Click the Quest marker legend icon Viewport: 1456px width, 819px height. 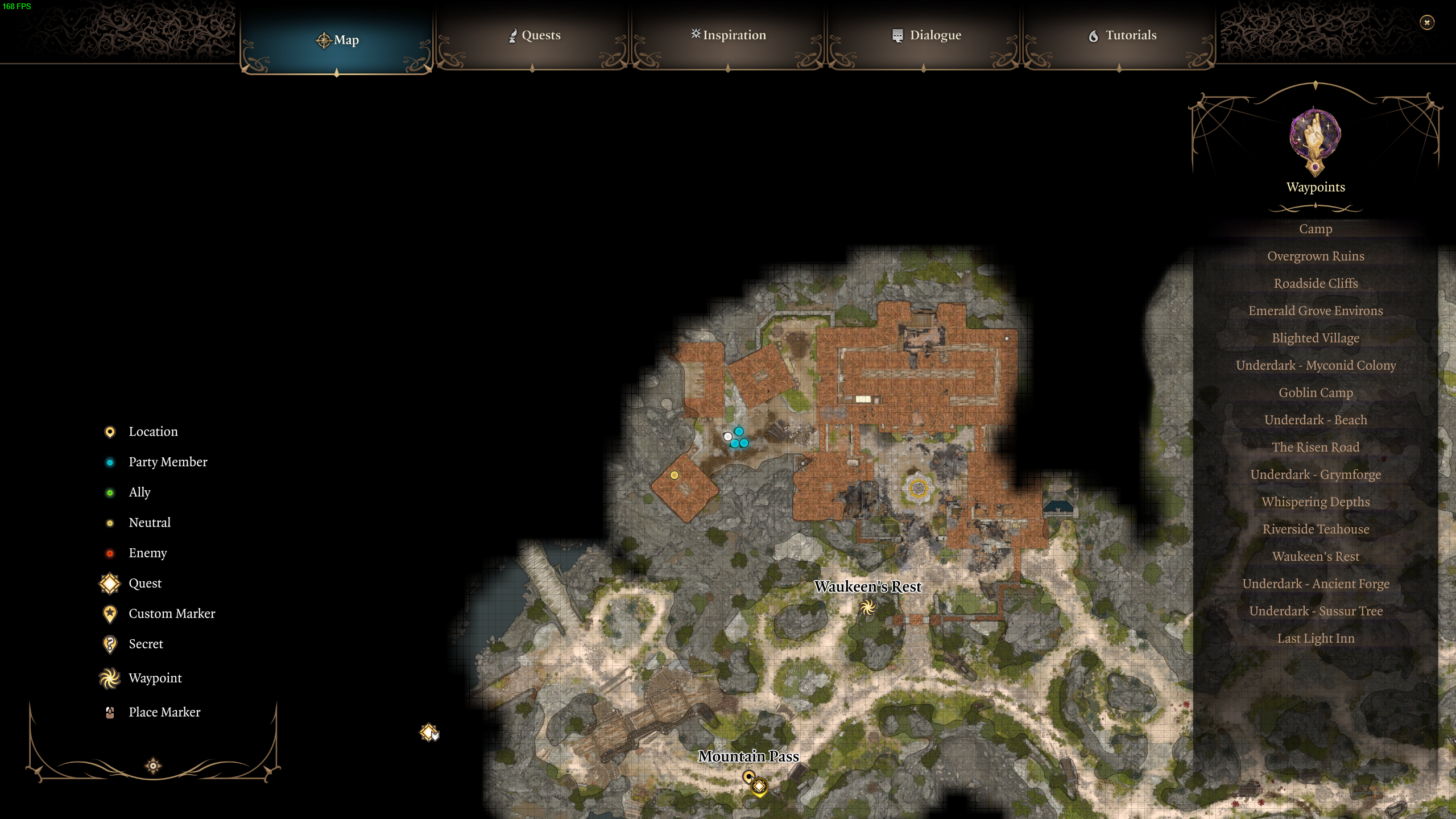pos(110,583)
